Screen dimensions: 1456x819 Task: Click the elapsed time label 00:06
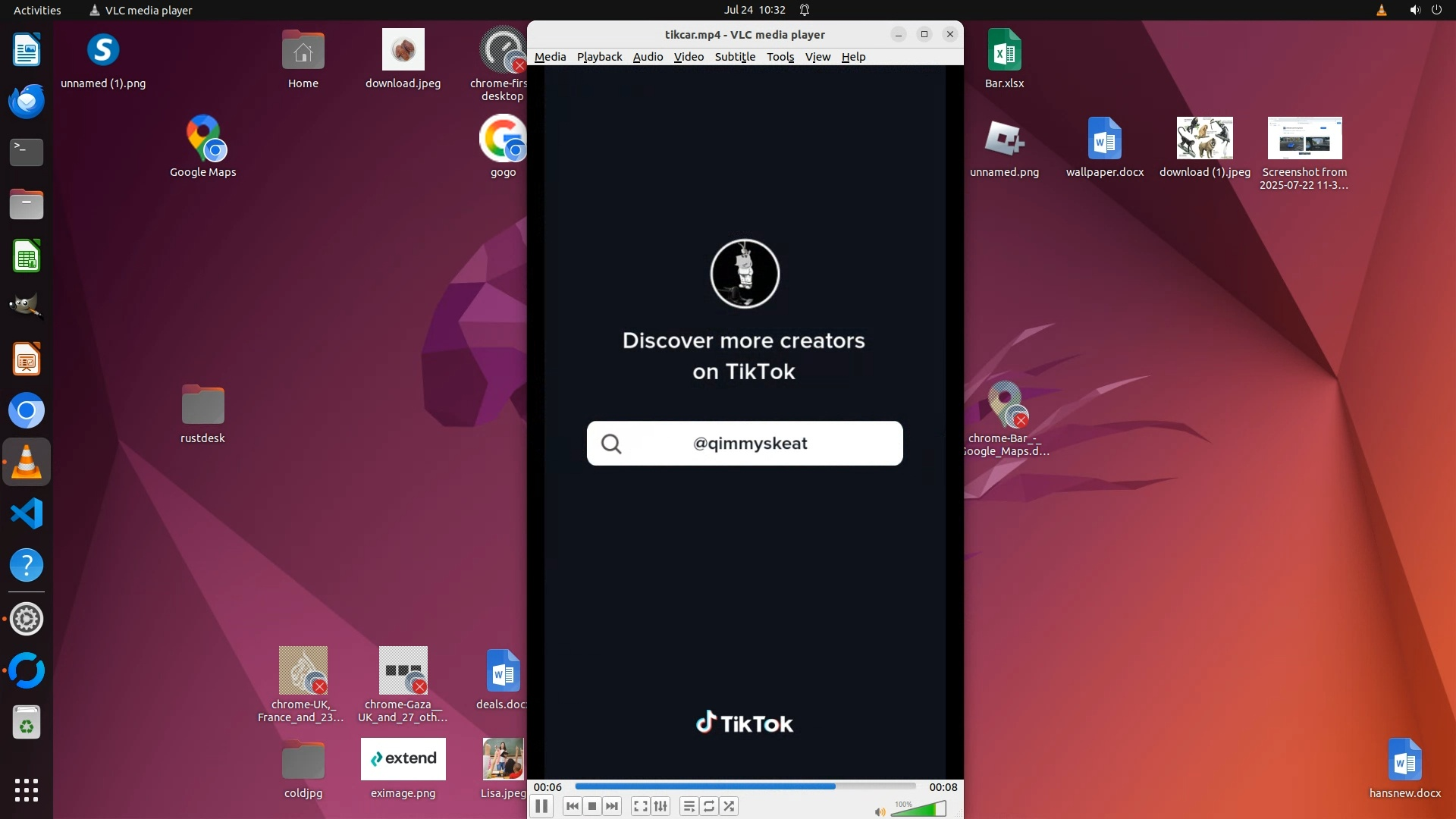[548, 787]
